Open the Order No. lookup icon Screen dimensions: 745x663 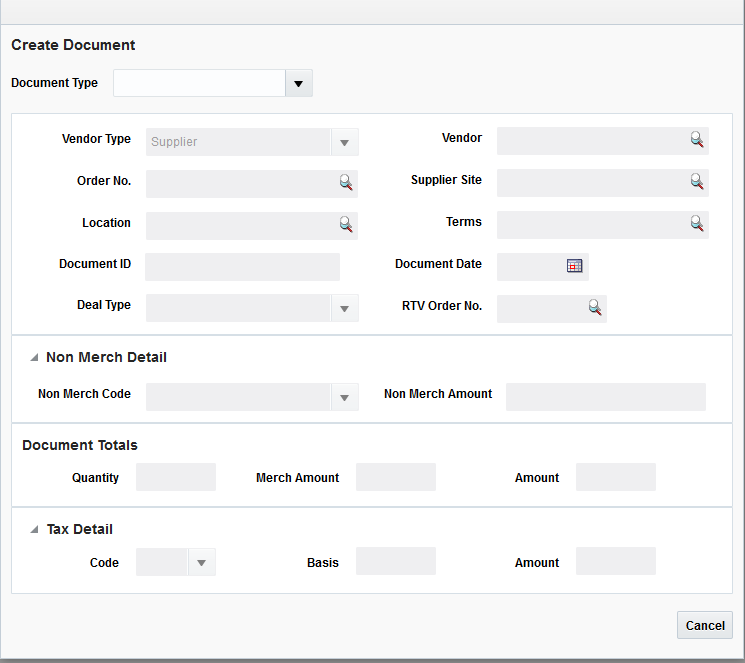tap(346, 183)
